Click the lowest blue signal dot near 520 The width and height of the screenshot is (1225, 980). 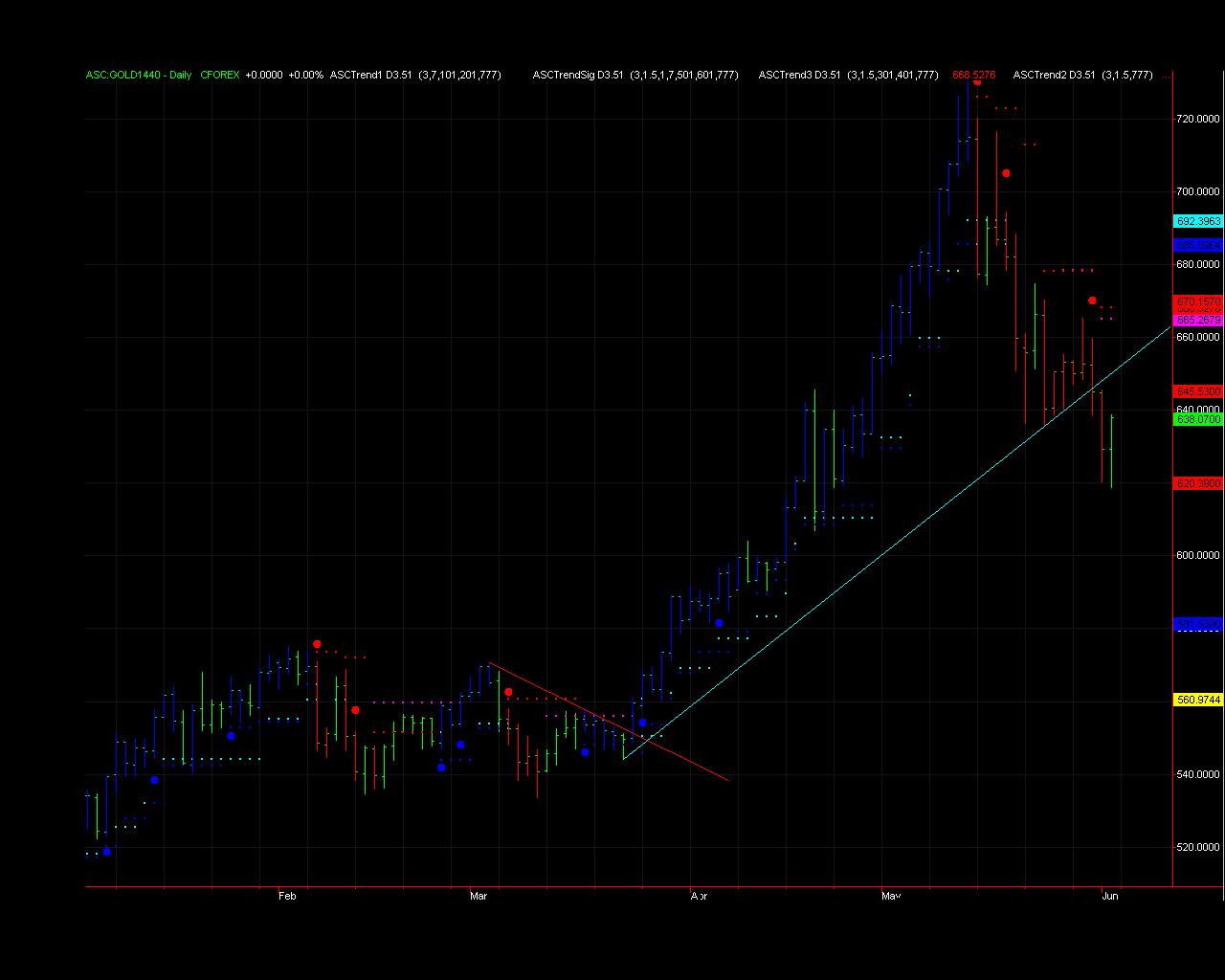click(x=106, y=851)
